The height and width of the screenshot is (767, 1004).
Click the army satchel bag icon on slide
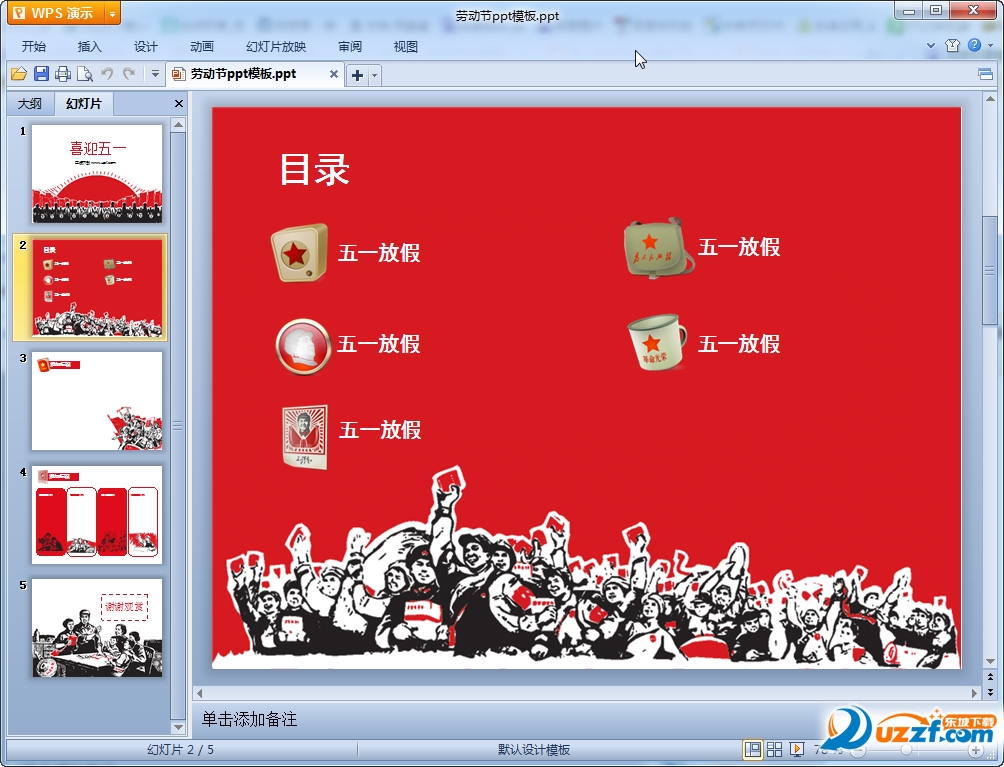(658, 248)
